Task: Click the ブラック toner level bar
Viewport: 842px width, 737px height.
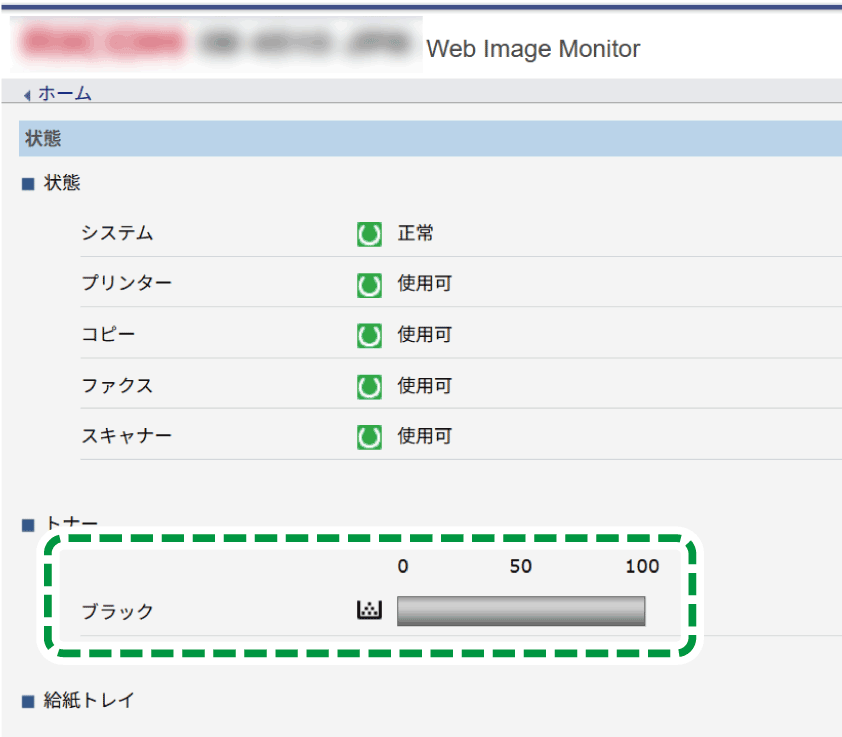Action: [x=520, y=611]
